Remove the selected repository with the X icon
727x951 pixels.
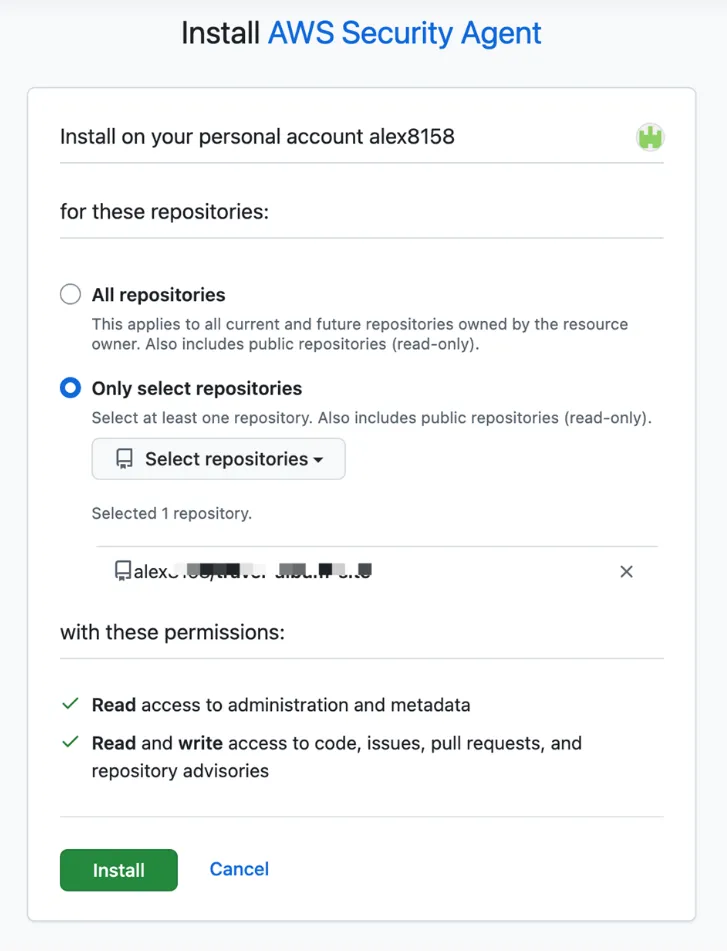(x=626, y=571)
